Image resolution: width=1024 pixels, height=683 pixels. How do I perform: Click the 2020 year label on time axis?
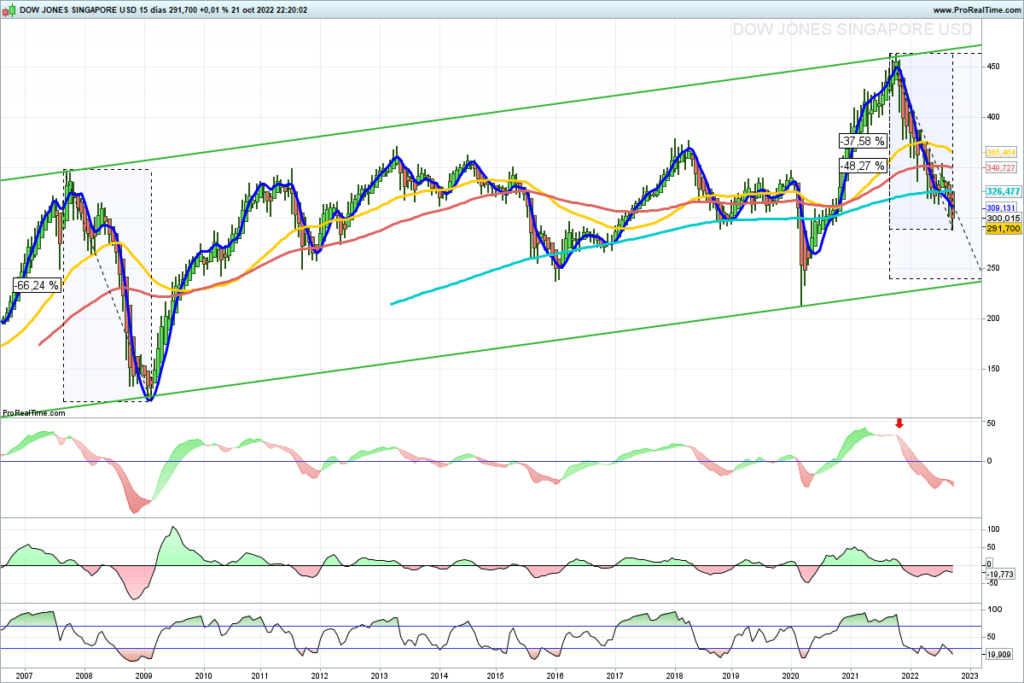click(791, 676)
